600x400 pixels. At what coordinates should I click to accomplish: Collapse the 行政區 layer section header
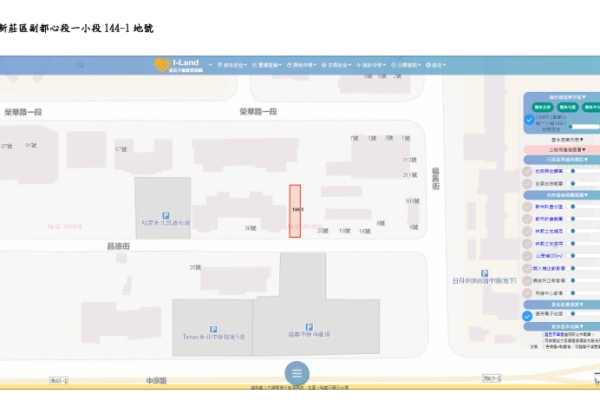tap(562, 159)
